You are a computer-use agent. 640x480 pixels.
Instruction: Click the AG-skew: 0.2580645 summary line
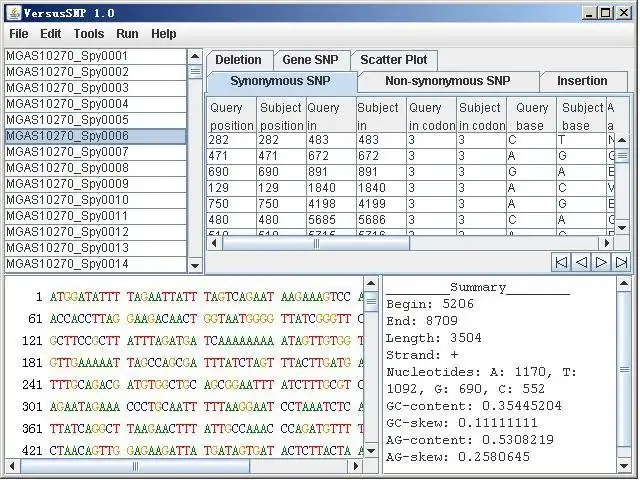[458, 457]
